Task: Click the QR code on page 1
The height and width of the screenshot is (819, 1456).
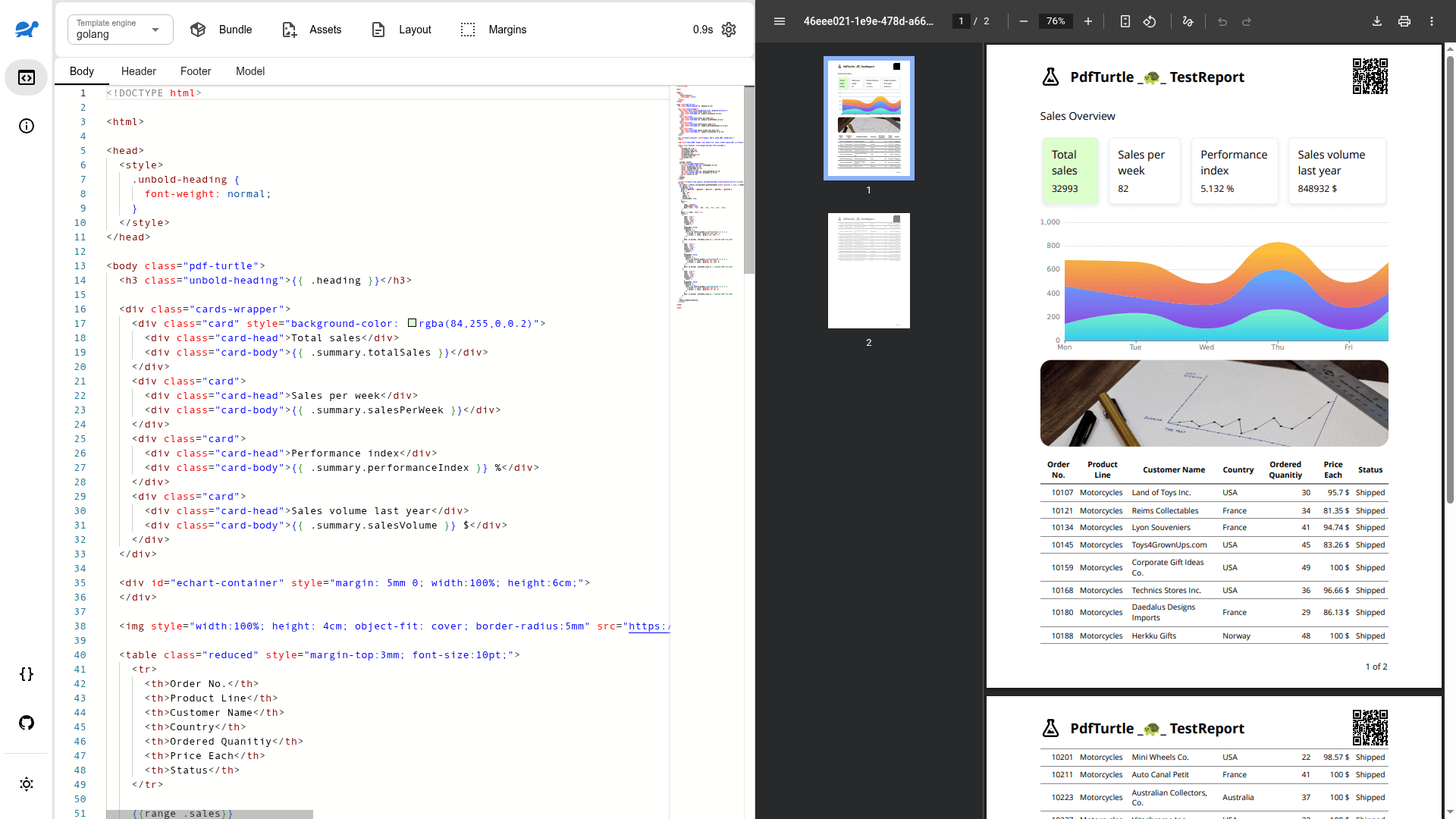Action: coord(1370,76)
